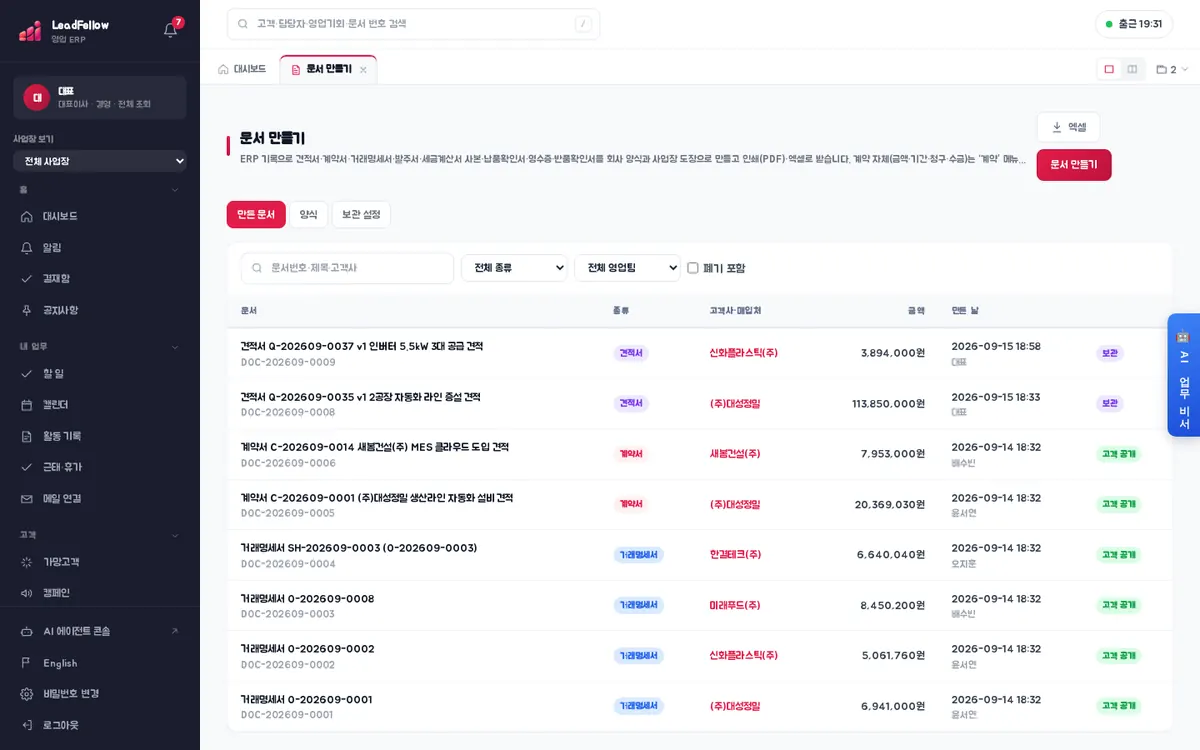Image resolution: width=1200 pixels, height=750 pixels.
Task: Click the 대표 user avatar
Action: pyautogui.click(x=37, y=97)
